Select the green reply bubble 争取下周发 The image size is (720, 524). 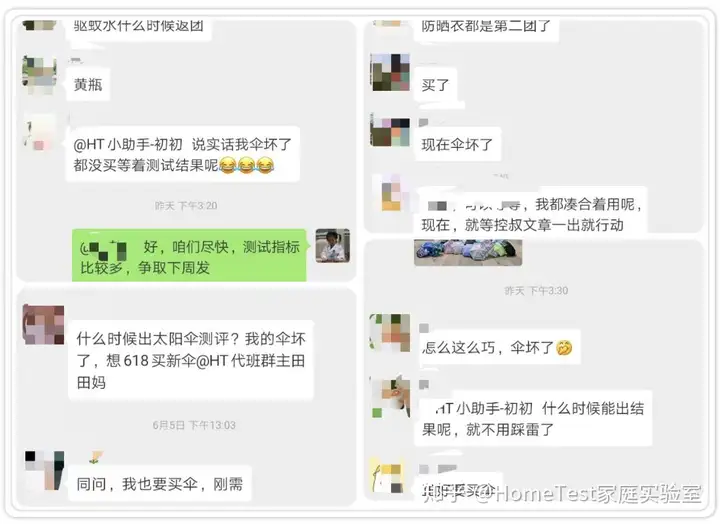[x=189, y=256]
